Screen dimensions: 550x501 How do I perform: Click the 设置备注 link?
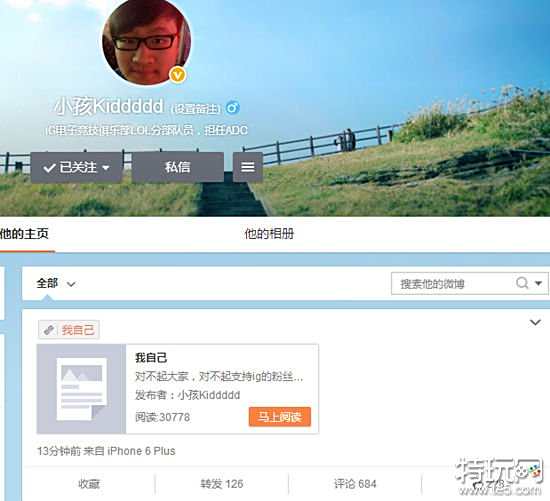pyautogui.click(x=196, y=109)
